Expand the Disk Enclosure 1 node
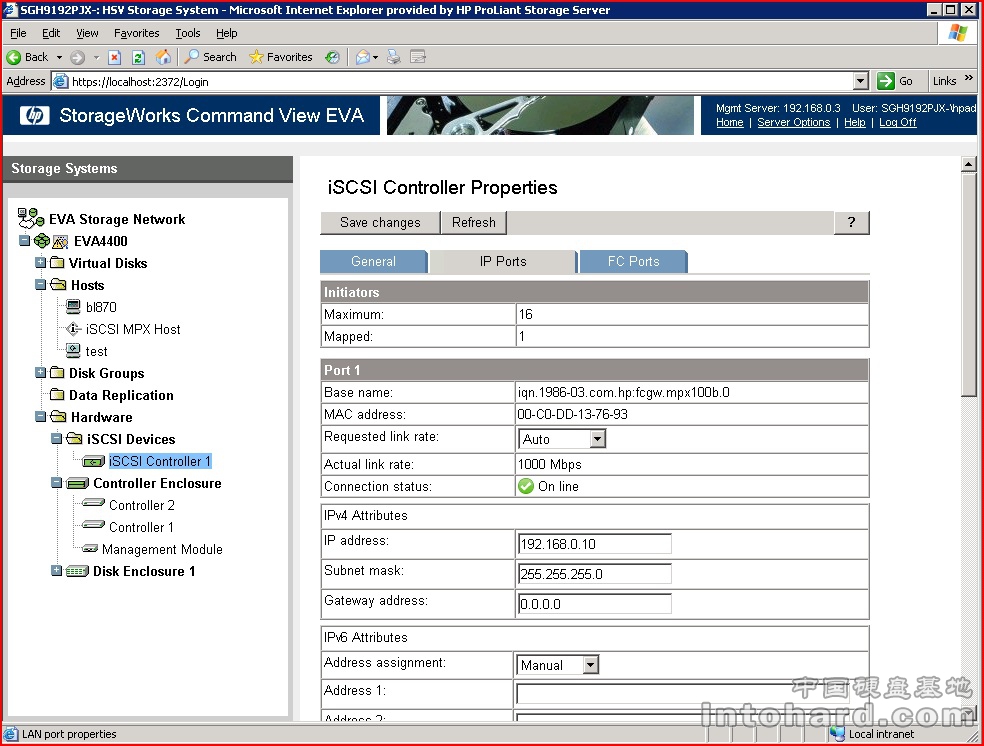 click(56, 570)
